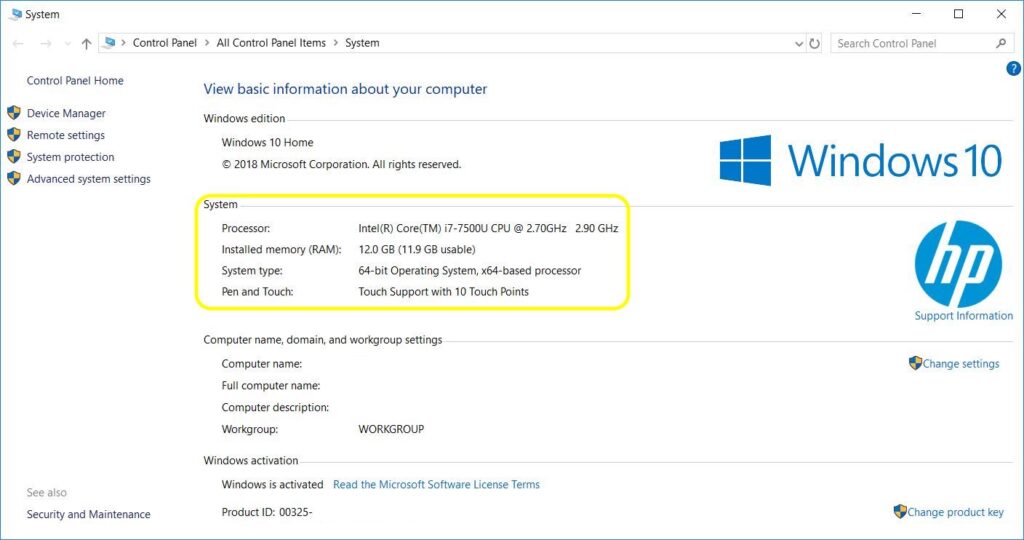Click the HP Support Information link
The width and height of the screenshot is (1024, 540).
tap(963, 316)
